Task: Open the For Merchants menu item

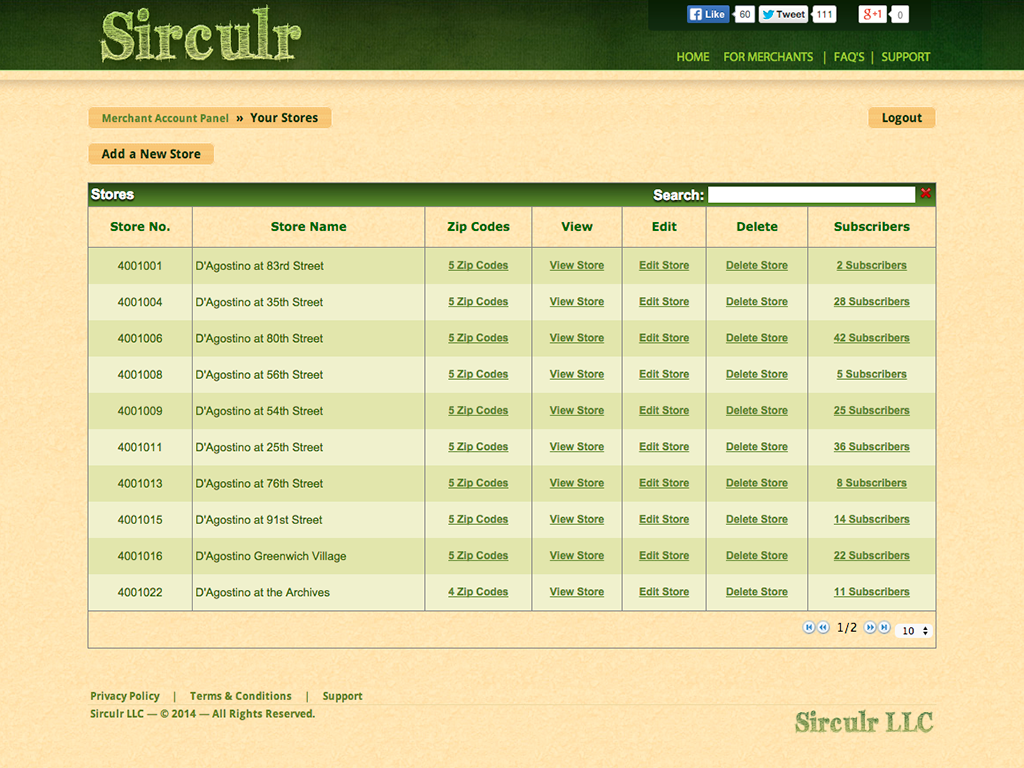Action: pyautogui.click(x=768, y=57)
